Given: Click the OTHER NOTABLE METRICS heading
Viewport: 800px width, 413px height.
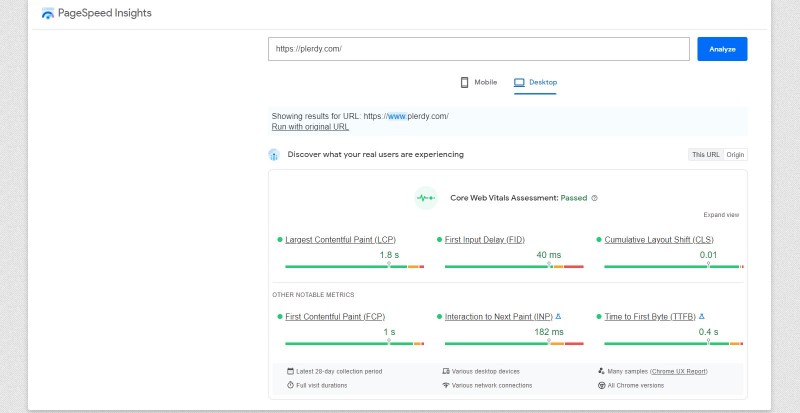Looking at the screenshot, I should click(313, 295).
